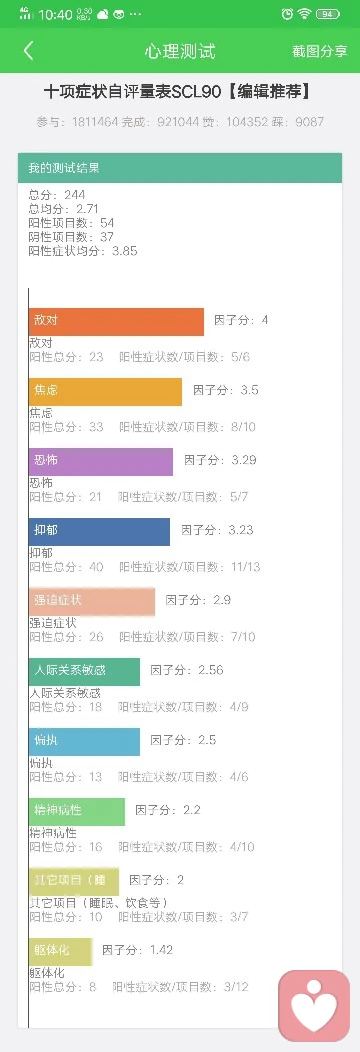Tap the back arrow icon
Screen dimensions: 360x1052
28,51
